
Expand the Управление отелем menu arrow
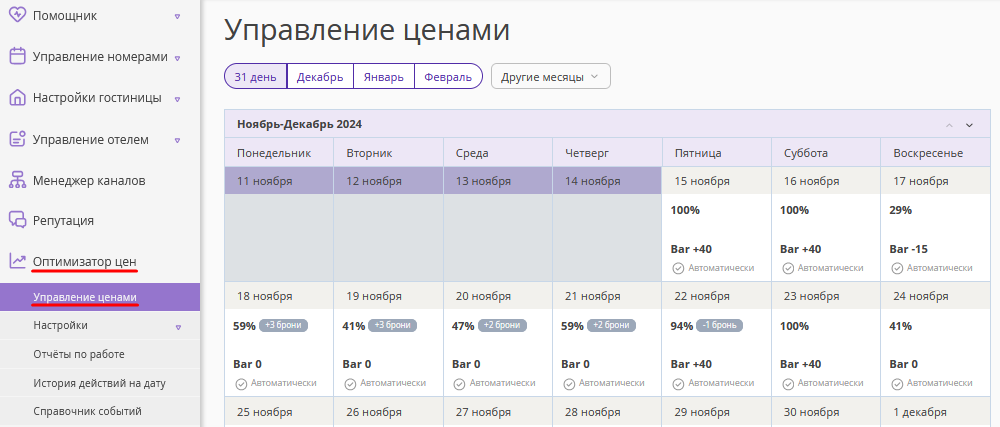[177, 141]
